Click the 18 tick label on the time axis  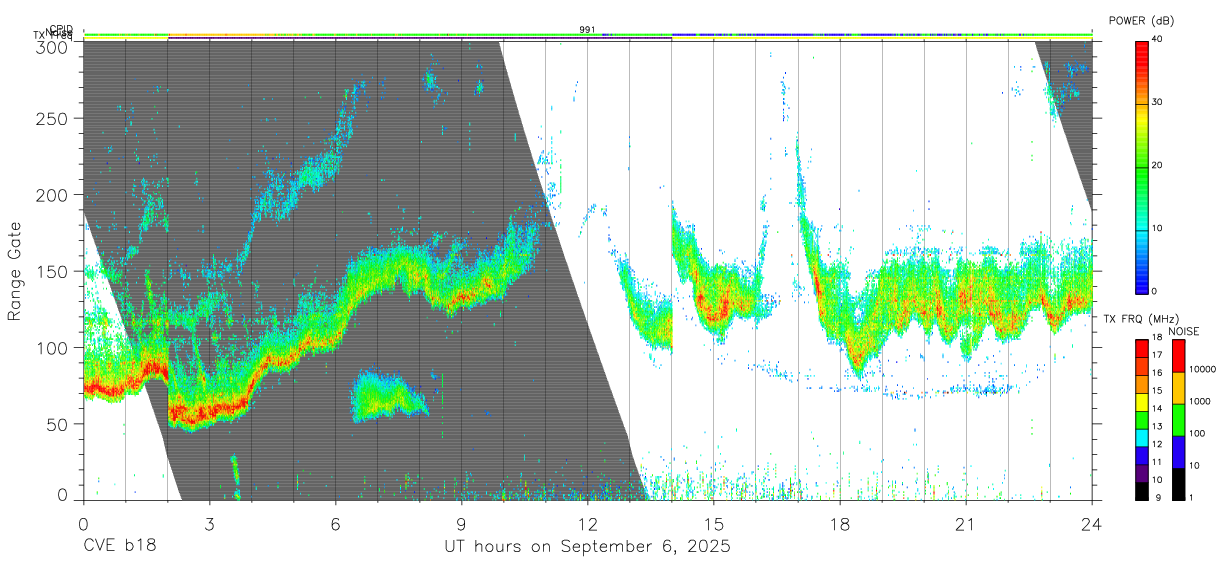point(840,524)
